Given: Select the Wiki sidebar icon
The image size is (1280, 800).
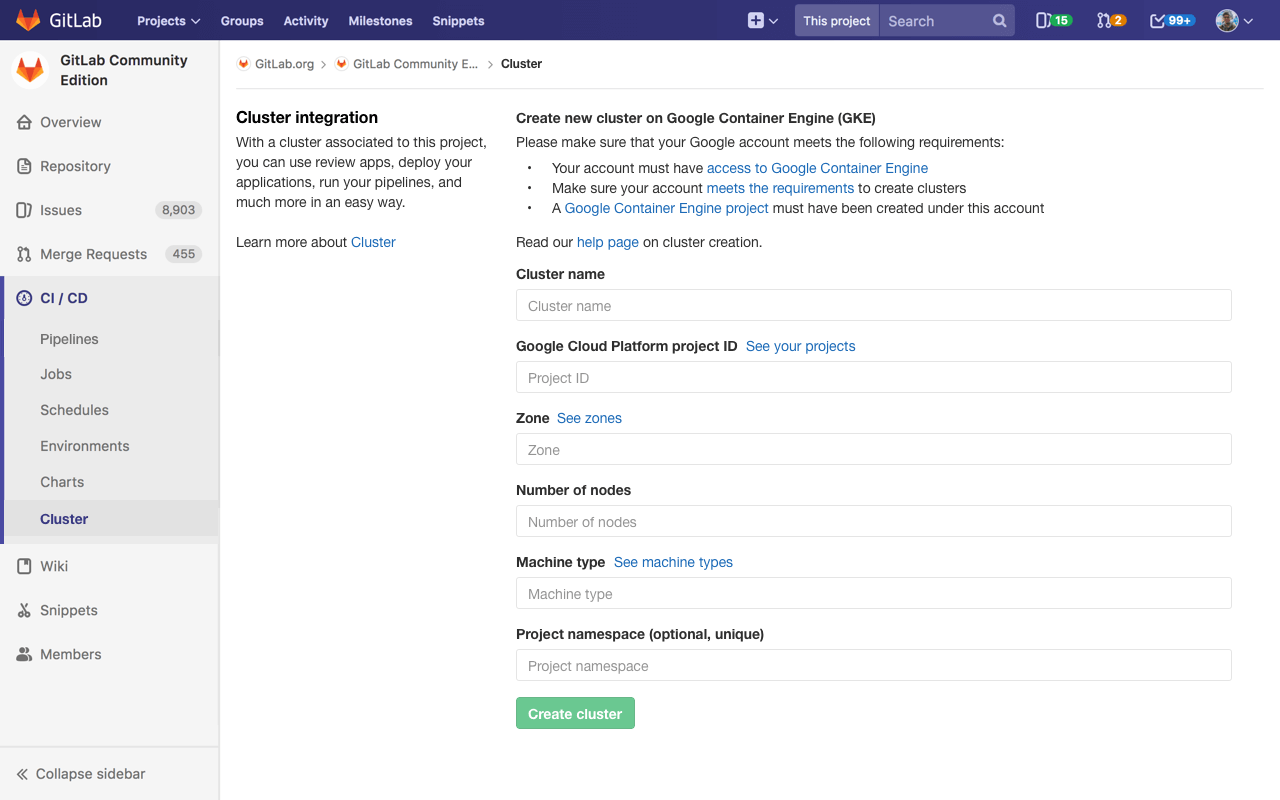Looking at the screenshot, I should coord(22,566).
